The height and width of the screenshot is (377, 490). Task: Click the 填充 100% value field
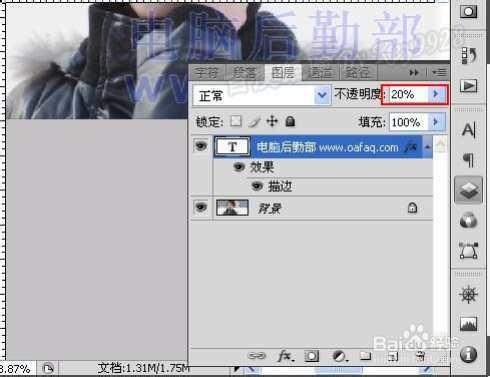(x=408, y=122)
